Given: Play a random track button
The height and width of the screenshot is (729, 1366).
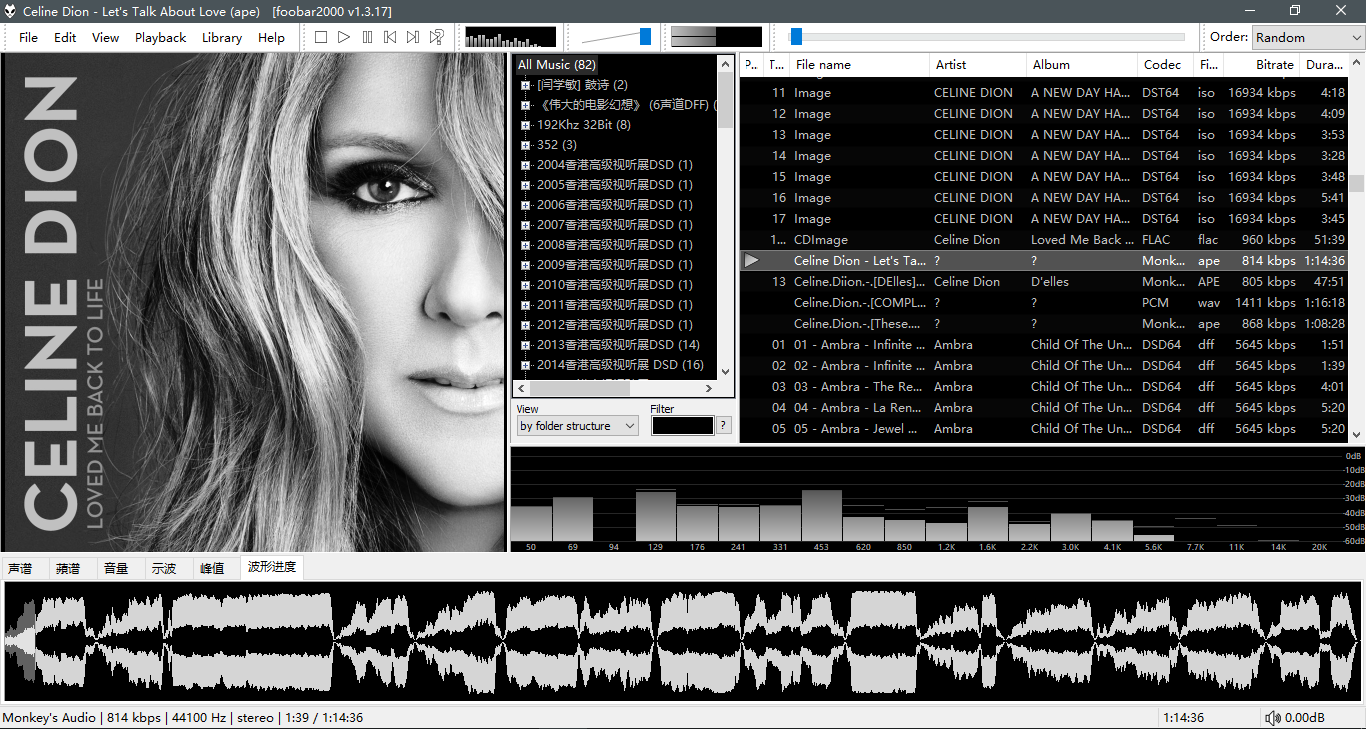Looking at the screenshot, I should pyautogui.click(x=437, y=37).
